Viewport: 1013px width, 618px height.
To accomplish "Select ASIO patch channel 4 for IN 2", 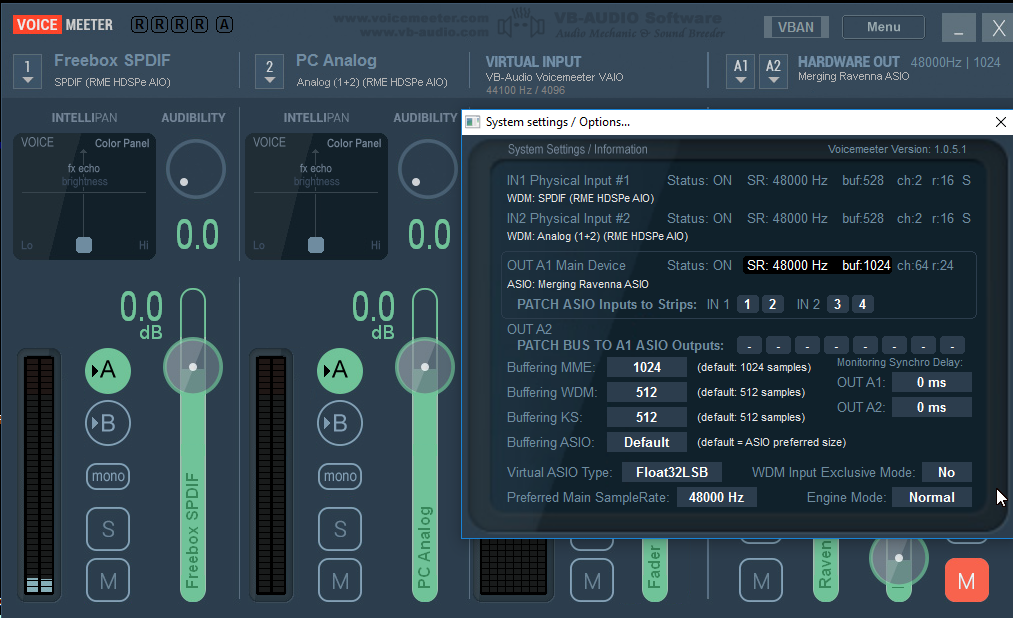I will (x=862, y=304).
